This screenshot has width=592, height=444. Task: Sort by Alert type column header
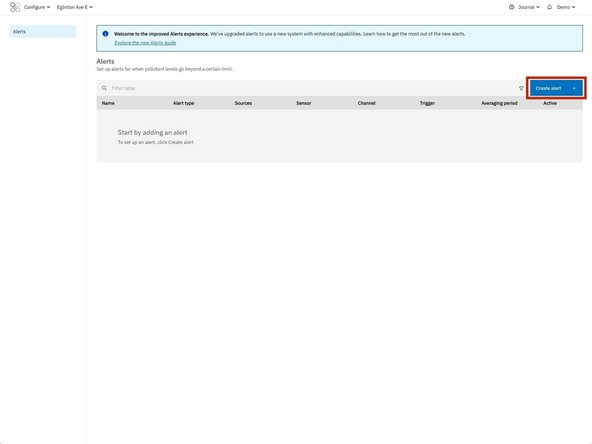pos(183,103)
